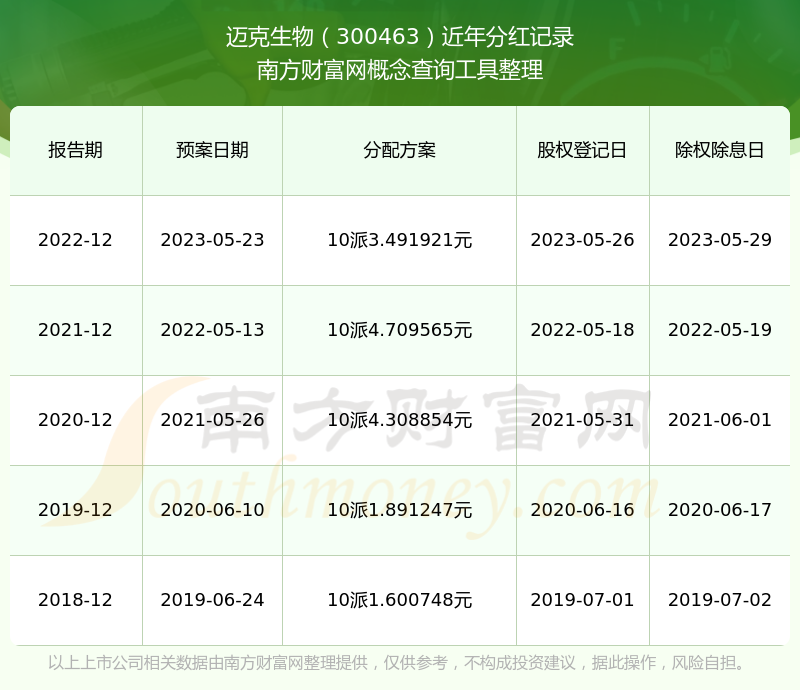The height and width of the screenshot is (690, 800).
Task: Click proposal date 2022-05-13
Action: point(212,330)
